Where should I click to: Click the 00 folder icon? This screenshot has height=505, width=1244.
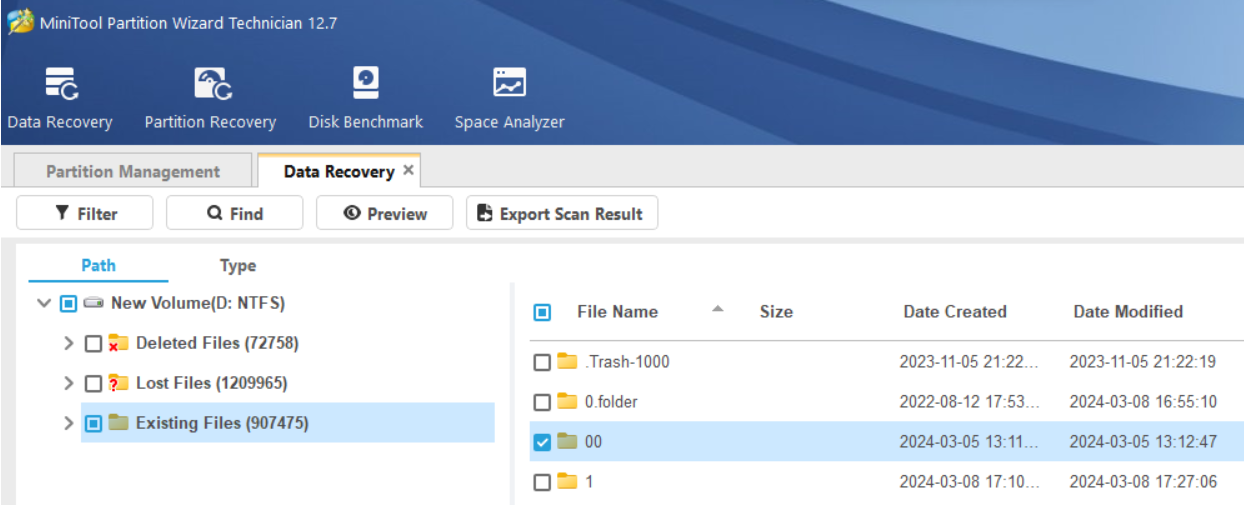click(568, 441)
